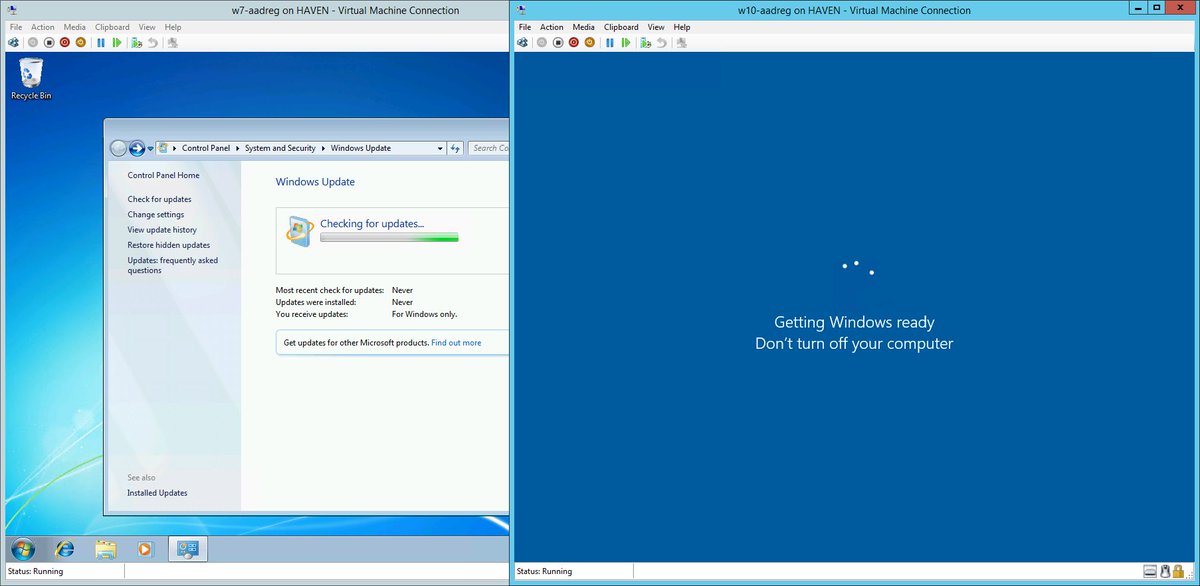The width and height of the screenshot is (1200, 586).
Task: Expand arrow after System and Security breadcrumb
Action: click(323, 148)
